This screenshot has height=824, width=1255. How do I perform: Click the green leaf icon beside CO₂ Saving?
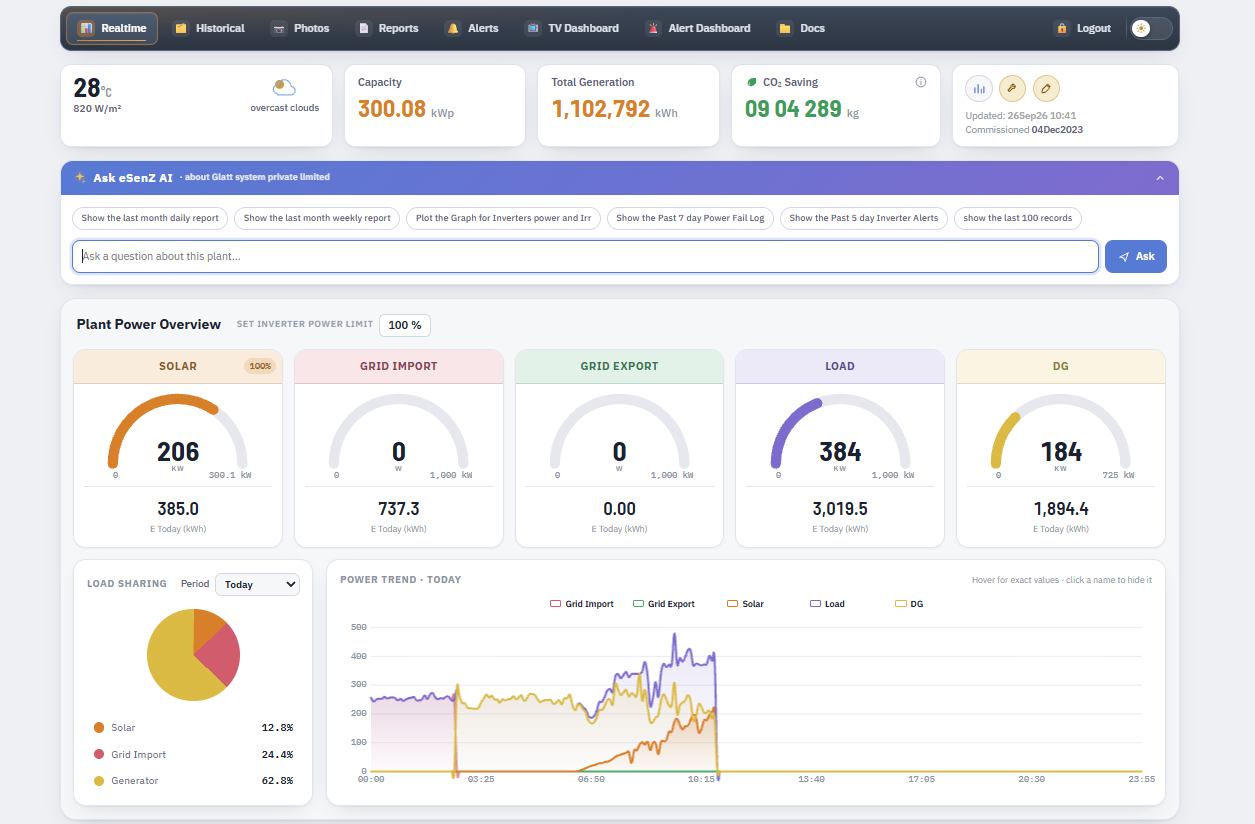pos(752,82)
